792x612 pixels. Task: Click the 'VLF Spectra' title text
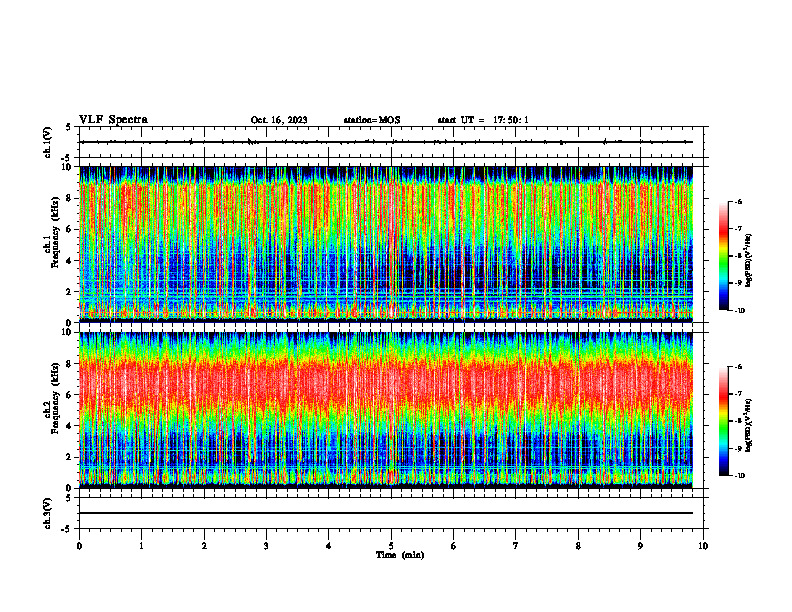pos(113,120)
